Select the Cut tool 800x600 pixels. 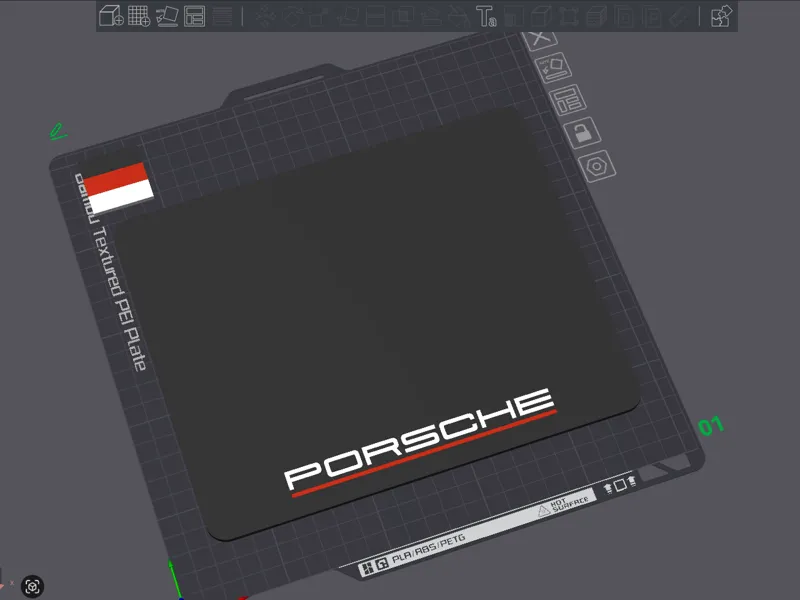point(376,16)
